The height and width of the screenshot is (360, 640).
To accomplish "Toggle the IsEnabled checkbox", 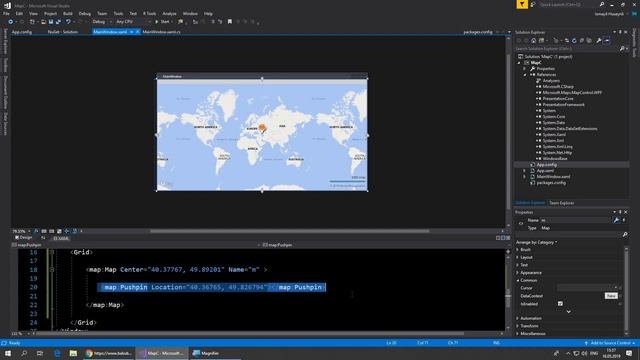I will (560, 304).
